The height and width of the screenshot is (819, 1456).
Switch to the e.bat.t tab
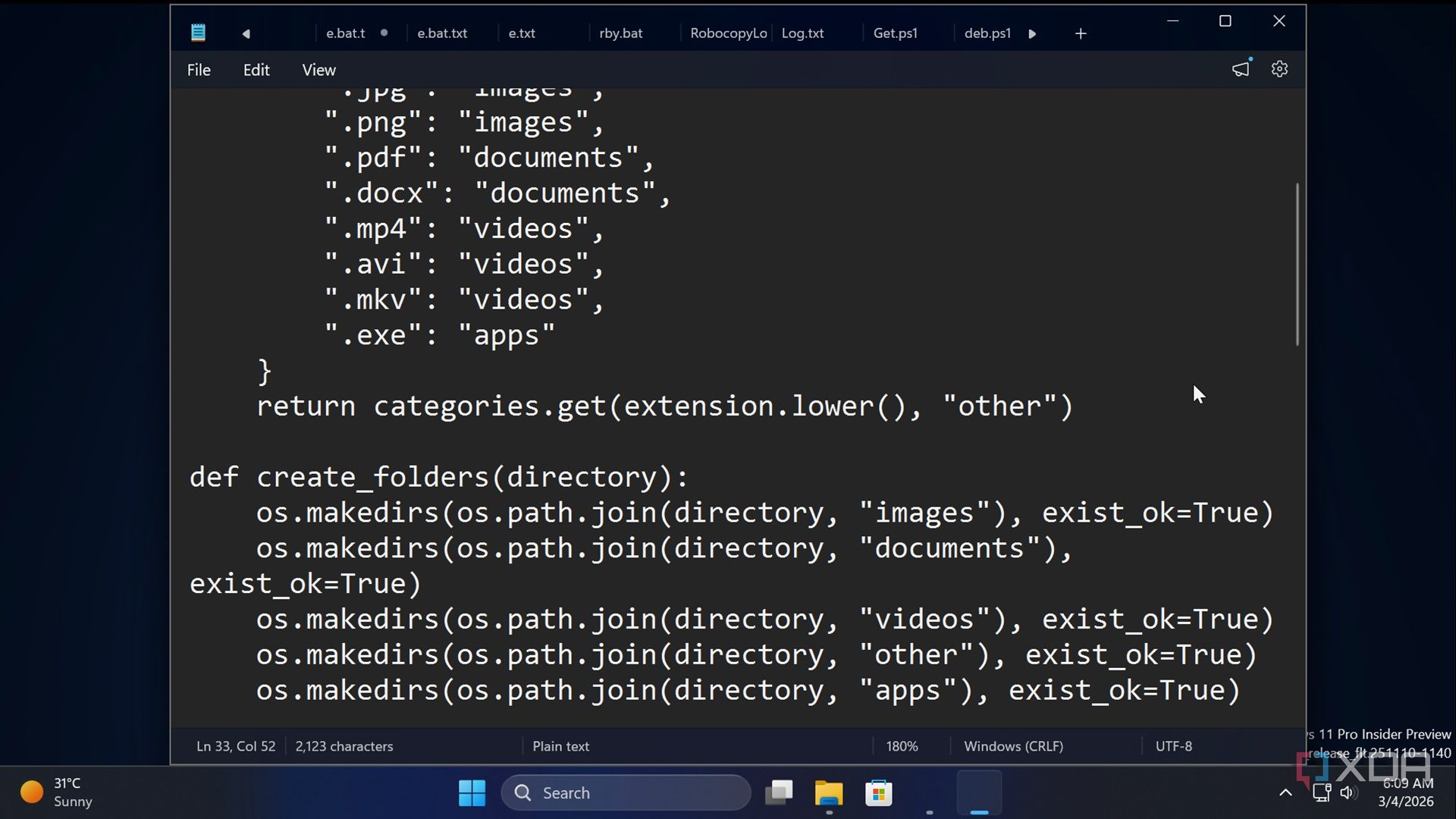346,33
